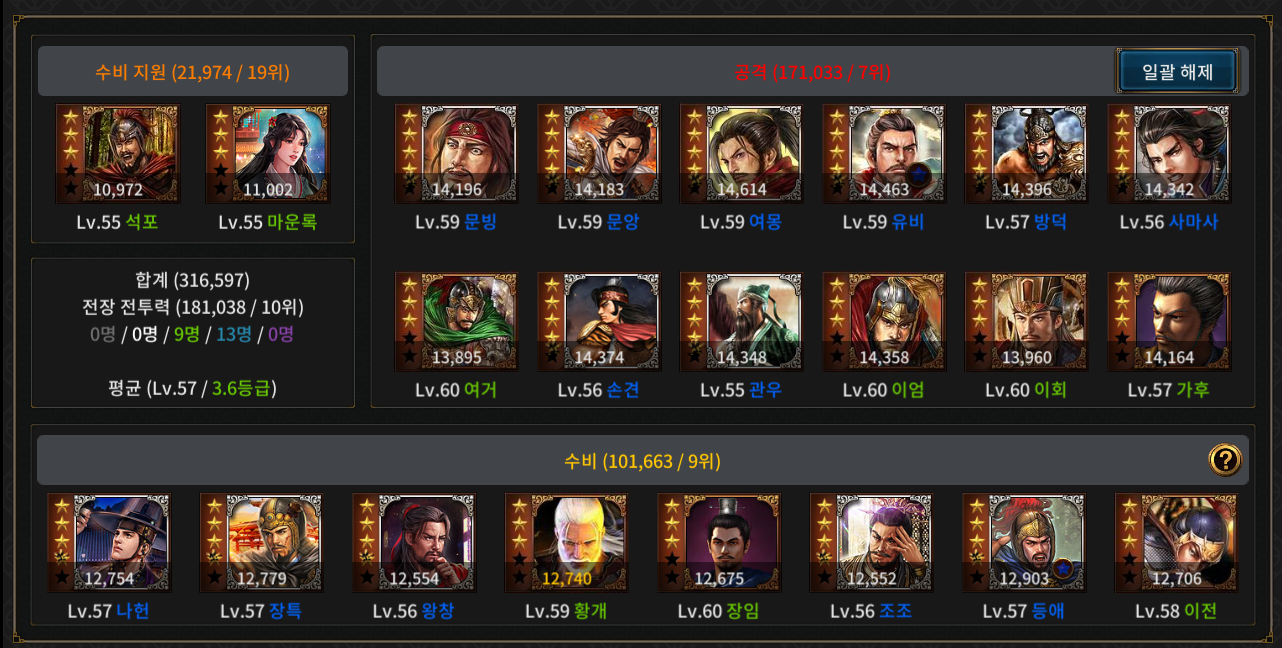Viewport: 1282px width, 648px height.
Task: Click the 일괄 해제 button
Action: 1177,71
